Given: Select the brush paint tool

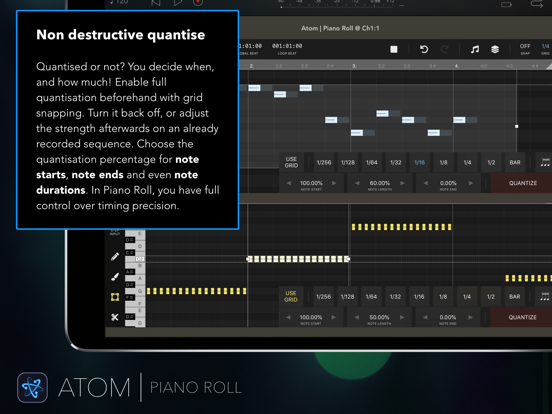Looking at the screenshot, I should [x=114, y=277].
